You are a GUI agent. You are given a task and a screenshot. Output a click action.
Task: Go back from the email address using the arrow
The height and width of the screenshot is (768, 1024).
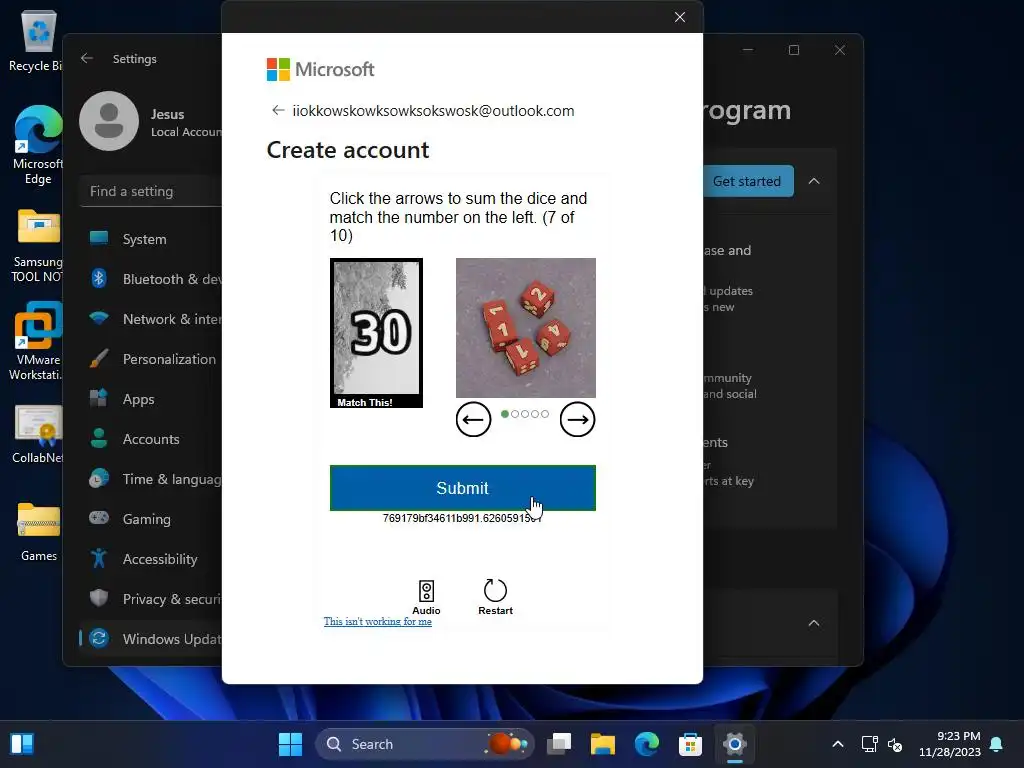(278, 110)
